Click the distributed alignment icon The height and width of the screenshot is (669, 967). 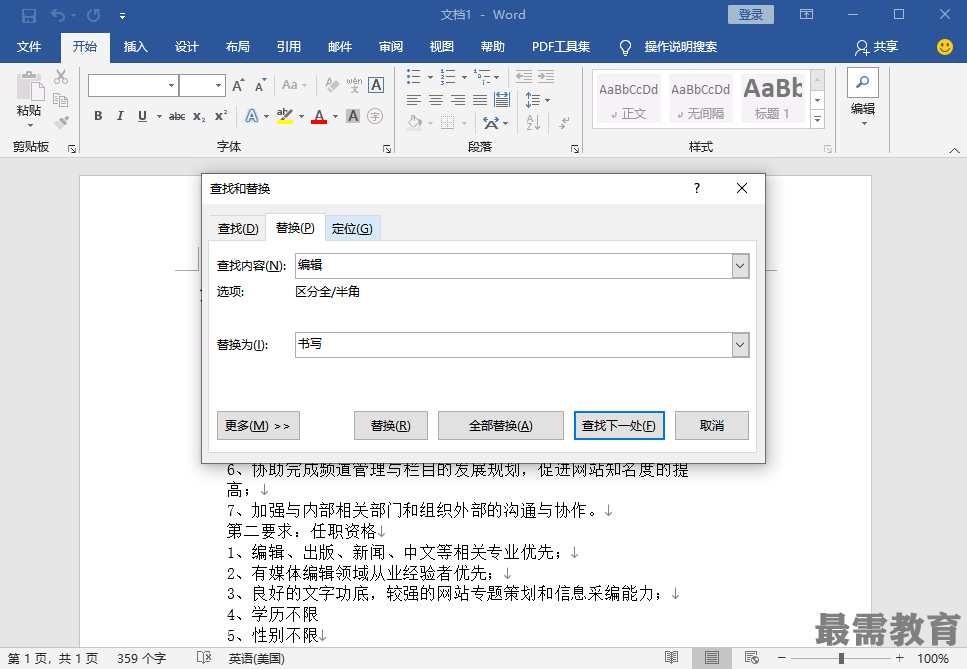click(x=502, y=100)
